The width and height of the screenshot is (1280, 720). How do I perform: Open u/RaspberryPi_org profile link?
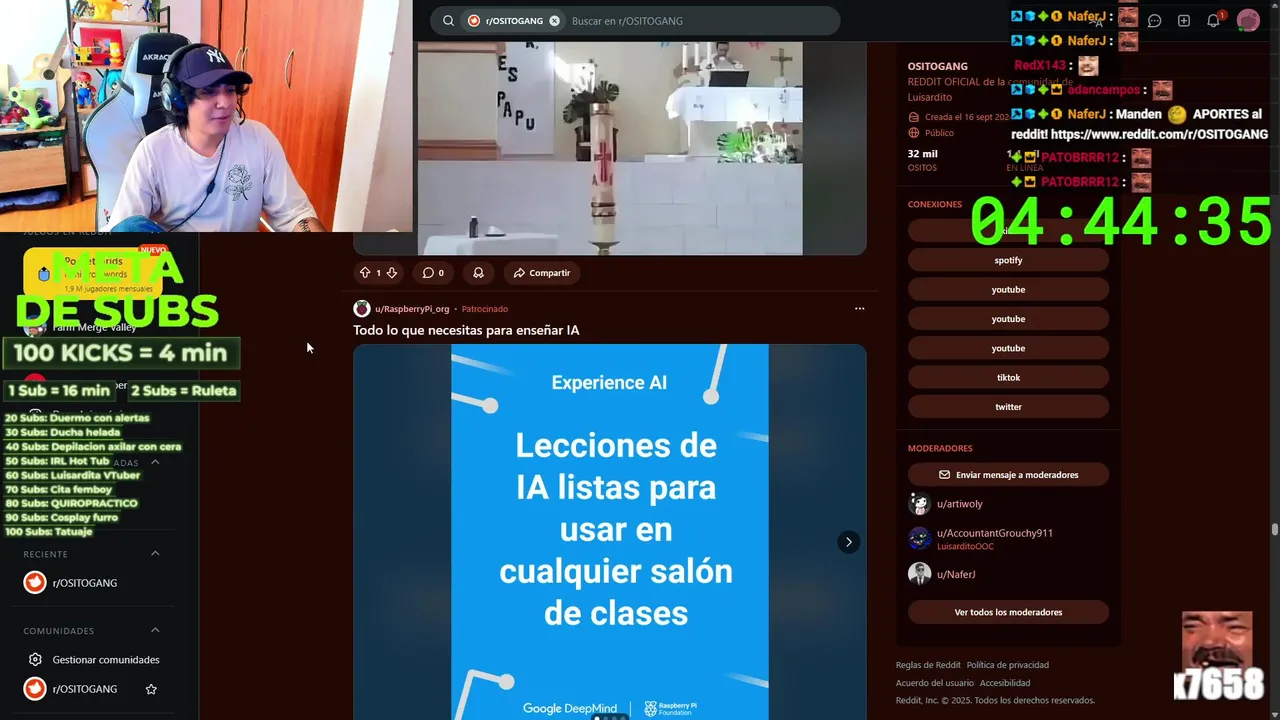click(412, 309)
